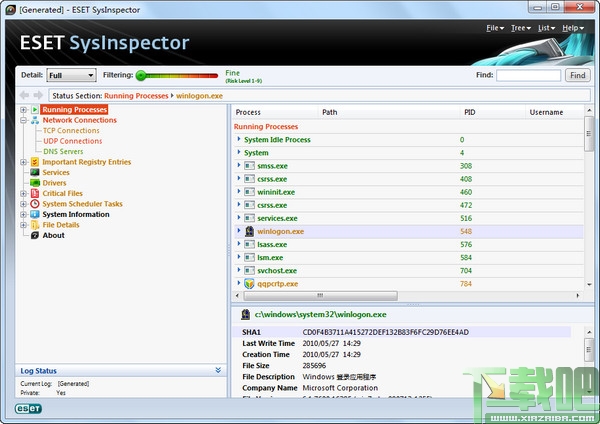Click the Services icon in tree
Image resolution: width=600 pixels, height=424 pixels.
click(x=35, y=172)
